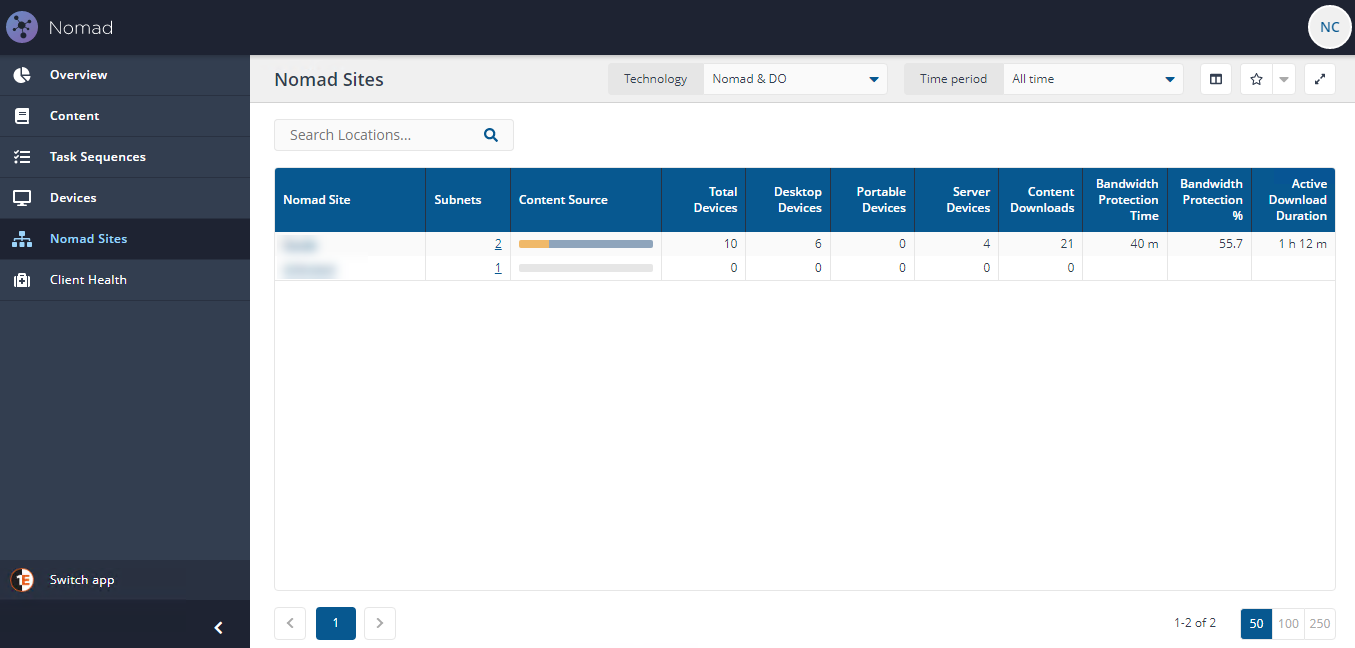This screenshot has width=1355, height=648.
Task: Click the Nomad Sites page heading
Action: [x=329, y=79]
